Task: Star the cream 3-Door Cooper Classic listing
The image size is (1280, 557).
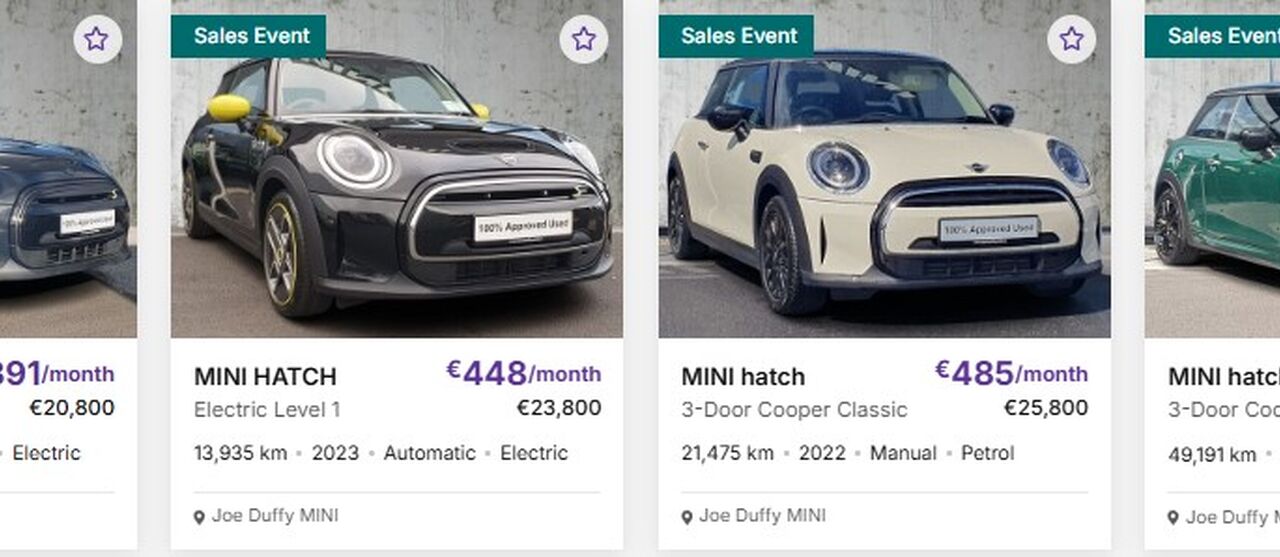Action: 1071,39
